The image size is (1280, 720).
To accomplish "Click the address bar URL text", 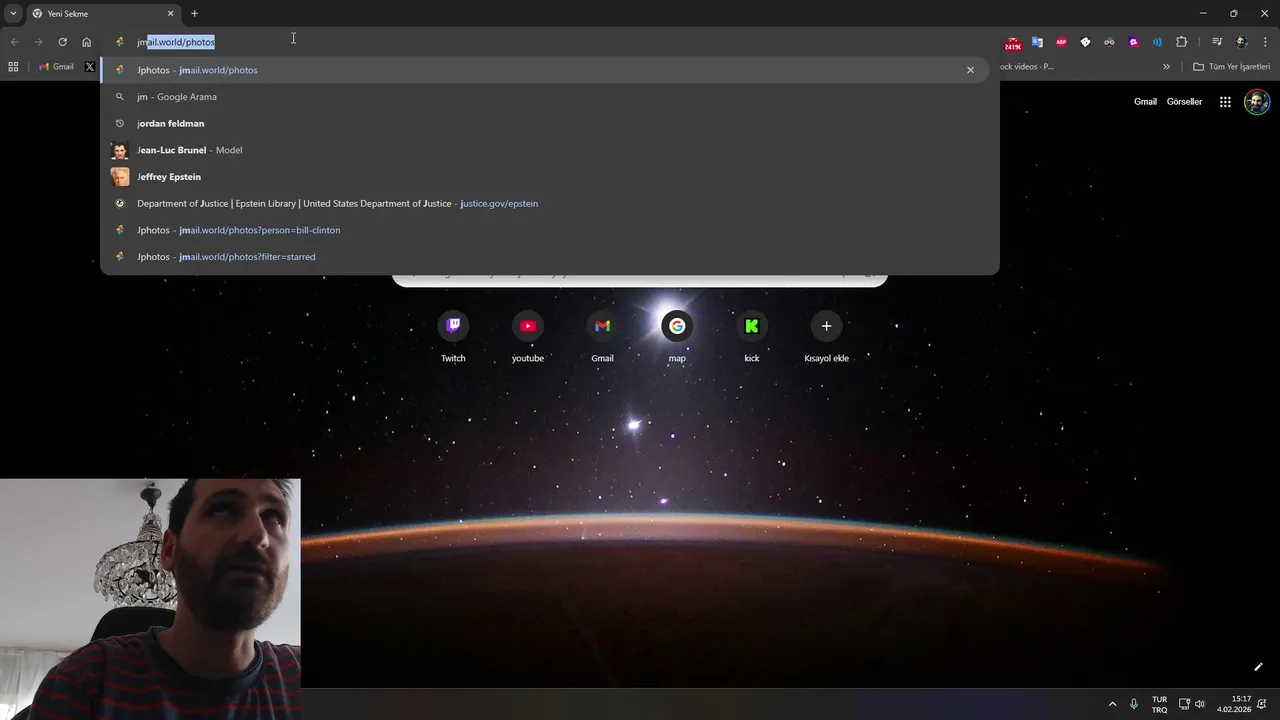I will pyautogui.click(x=176, y=42).
